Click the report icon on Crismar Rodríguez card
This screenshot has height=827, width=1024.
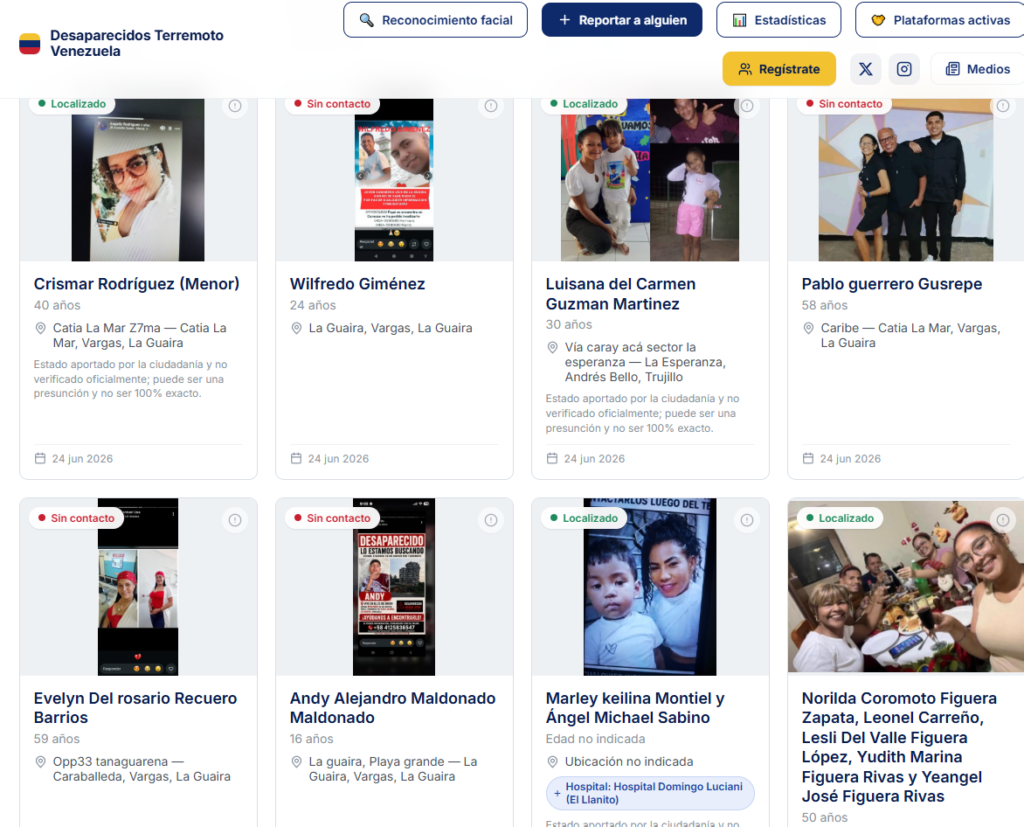point(235,106)
